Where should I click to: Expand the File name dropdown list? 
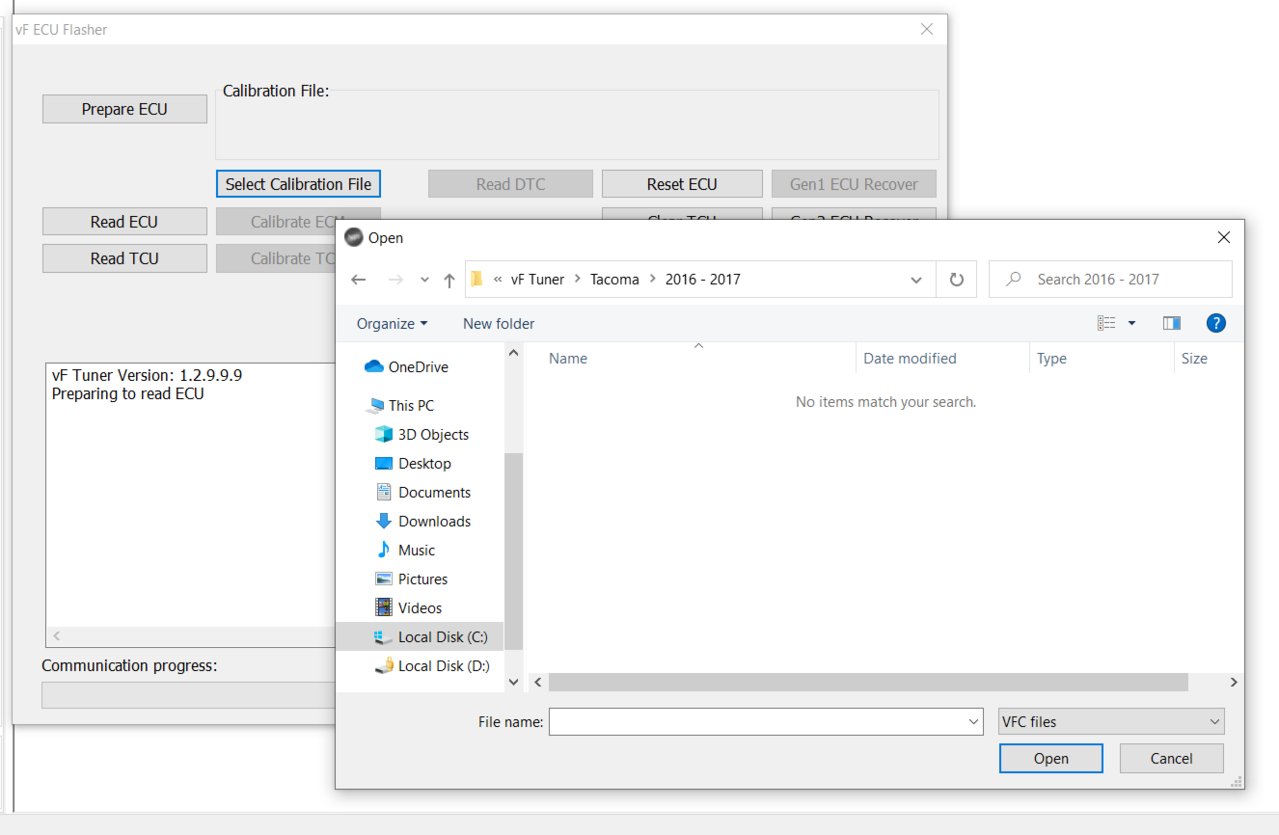tap(974, 721)
